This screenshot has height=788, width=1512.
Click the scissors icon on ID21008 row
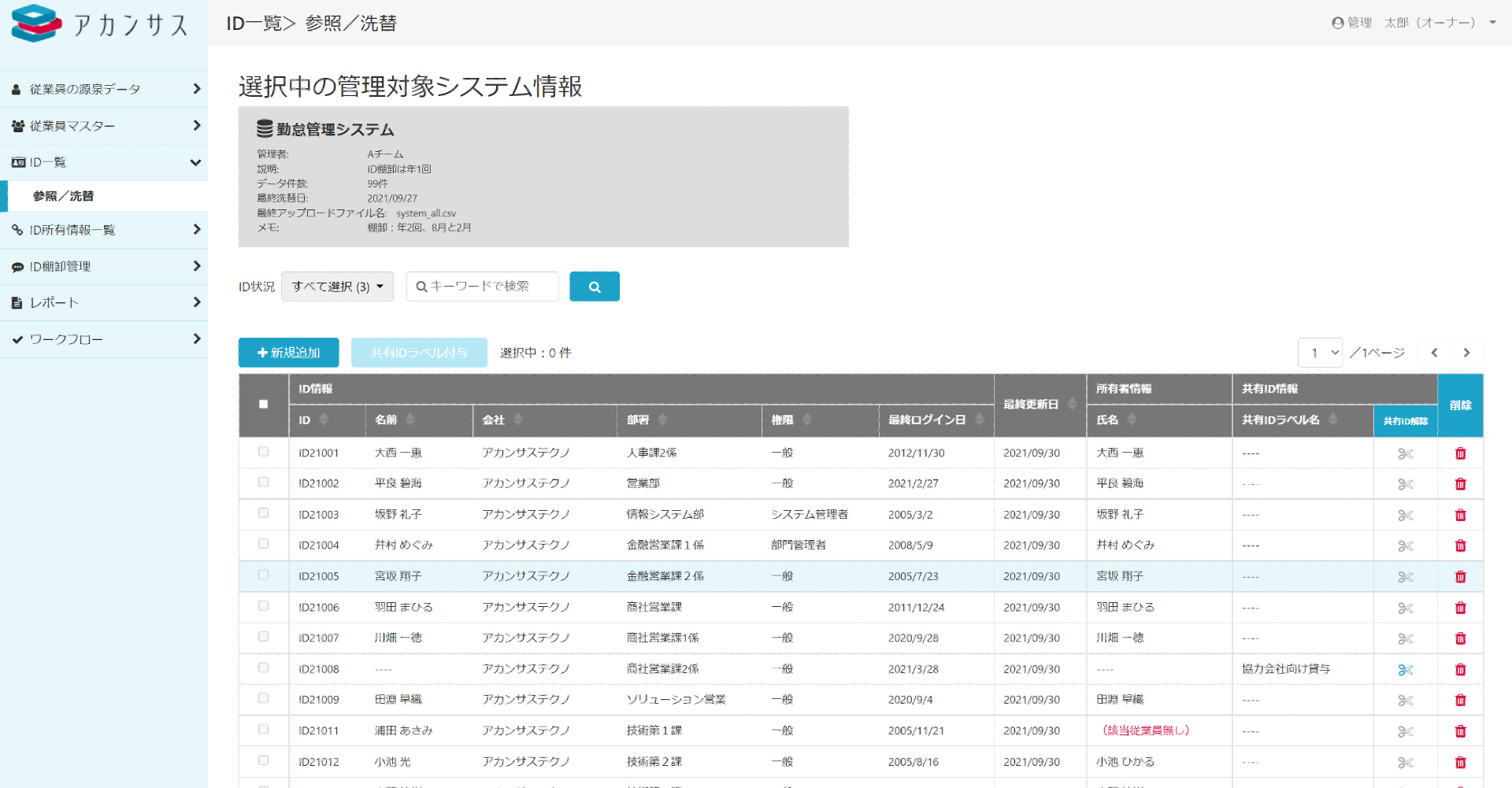[1405, 669]
